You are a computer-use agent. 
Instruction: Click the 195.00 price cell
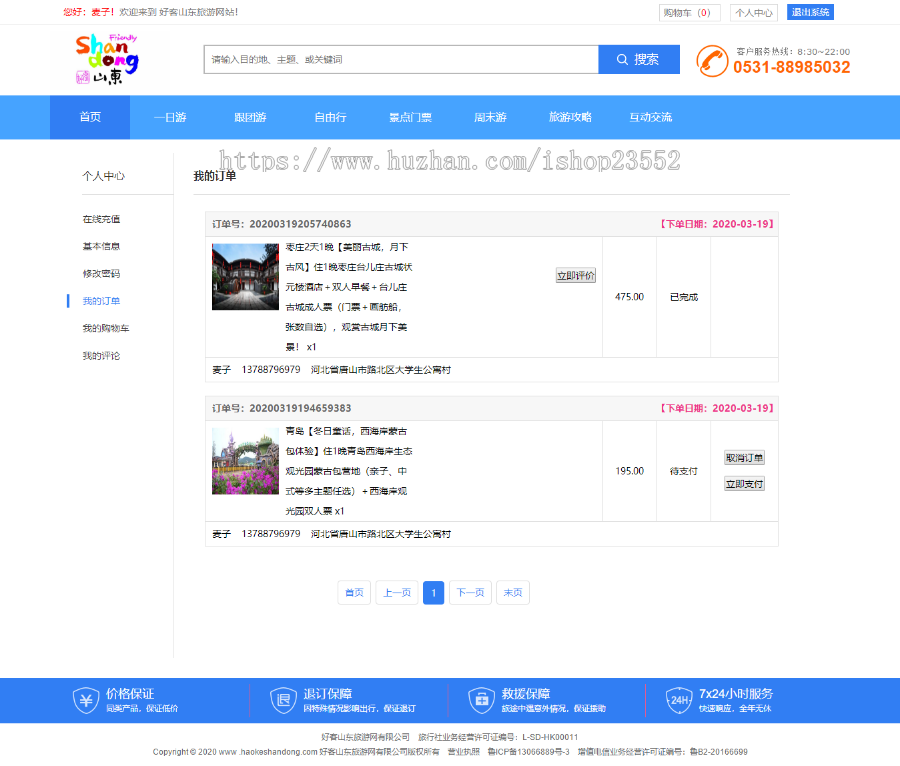[x=630, y=471]
